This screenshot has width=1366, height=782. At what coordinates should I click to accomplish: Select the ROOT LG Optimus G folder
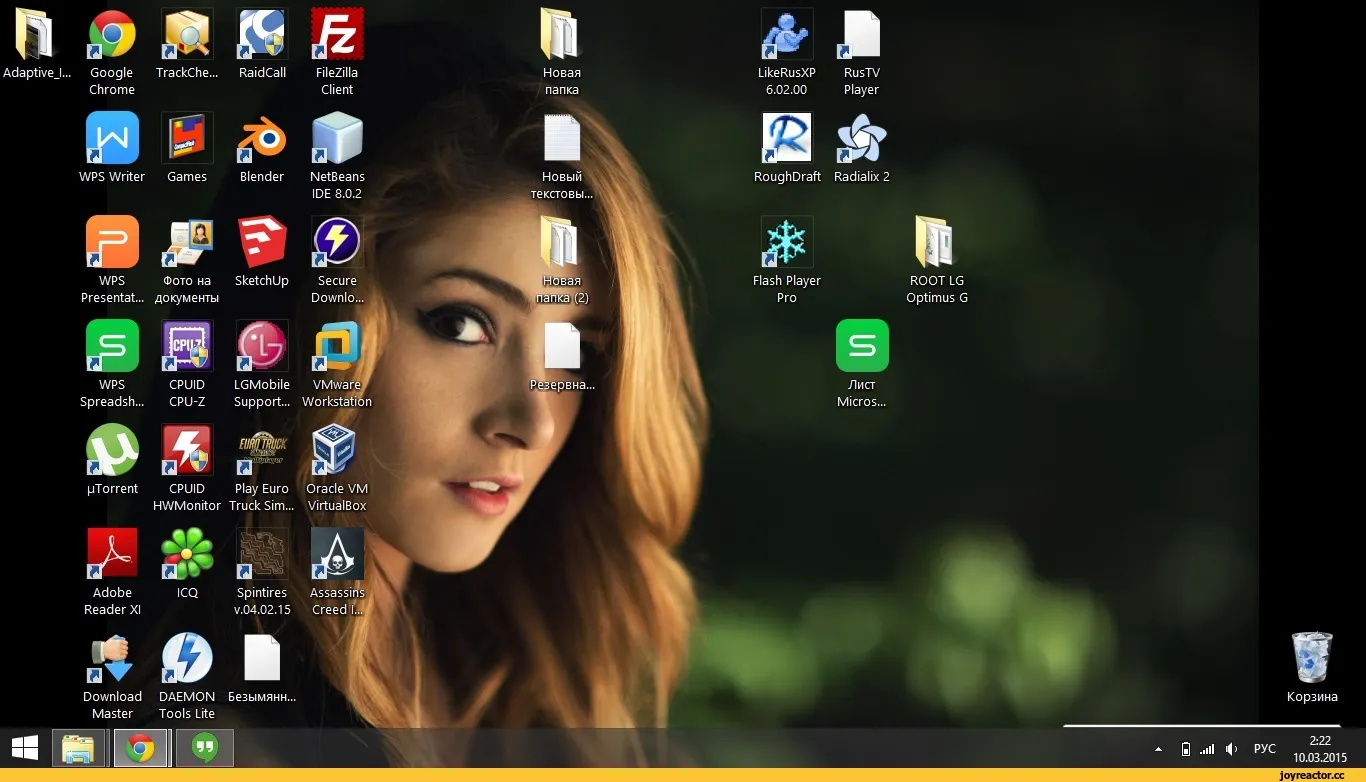tap(937, 242)
